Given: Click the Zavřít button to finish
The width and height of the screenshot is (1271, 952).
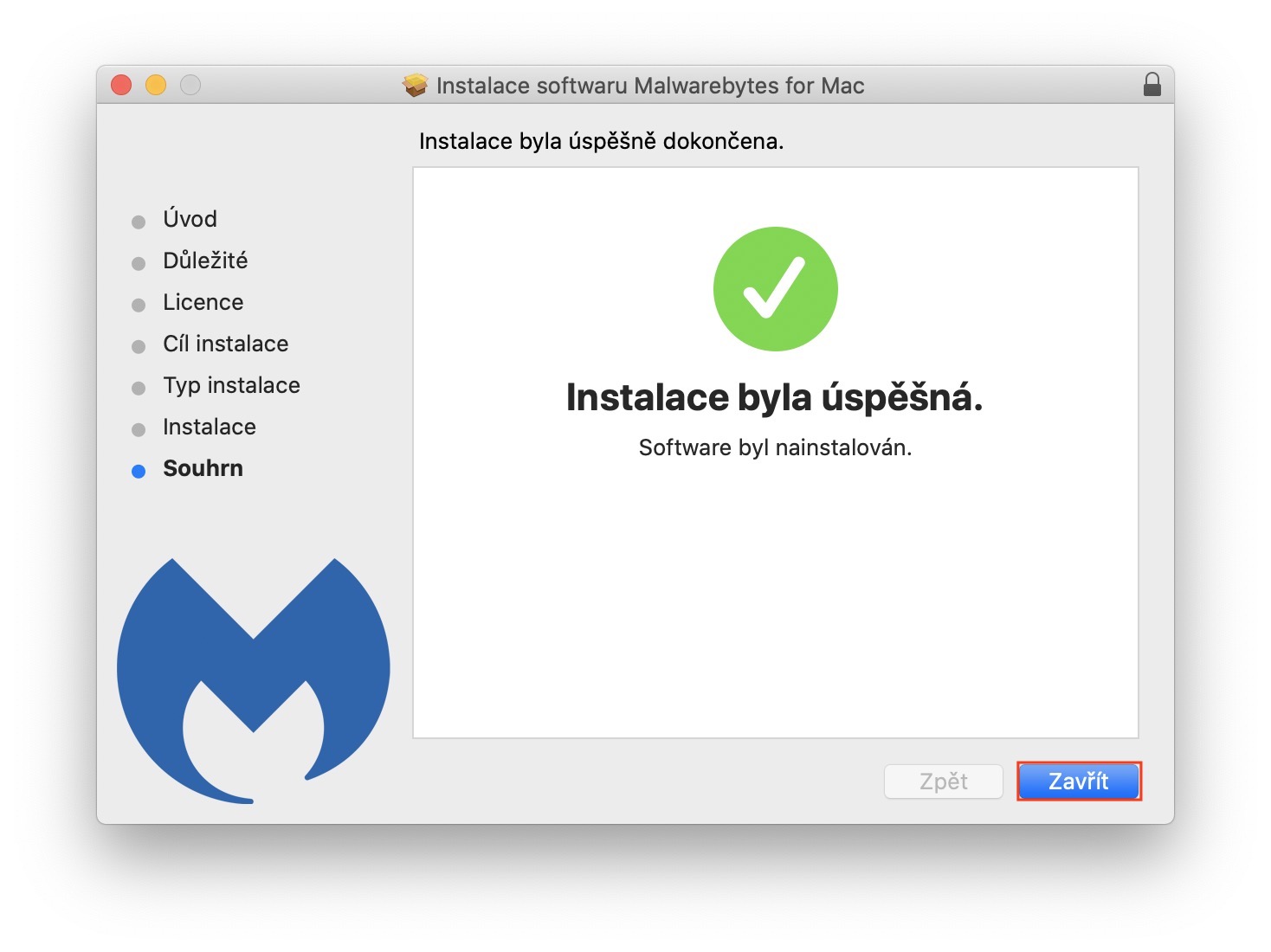Looking at the screenshot, I should click(x=1079, y=782).
